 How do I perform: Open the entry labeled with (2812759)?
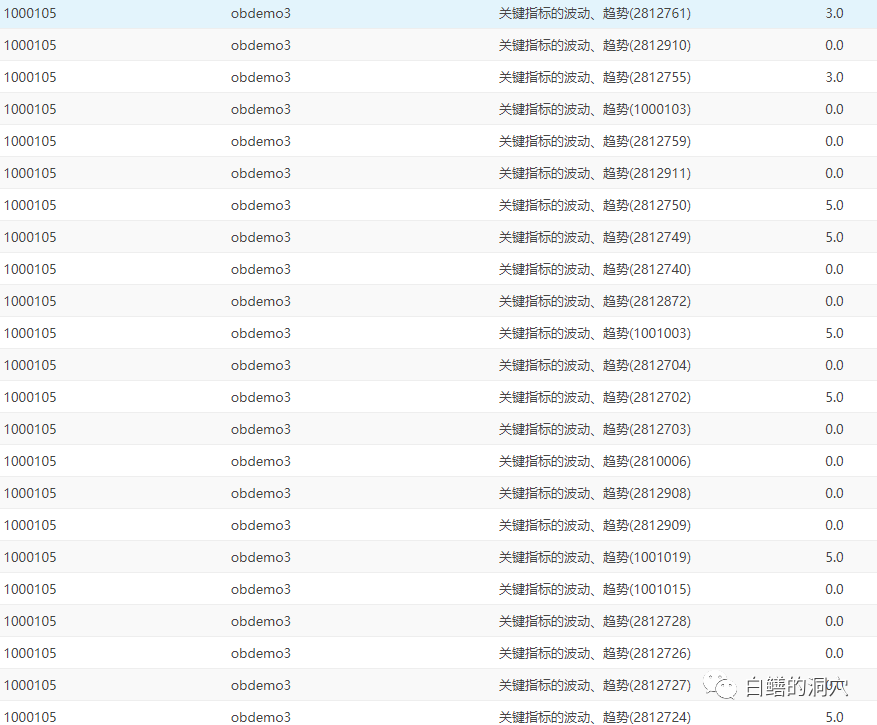click(594, 141)
